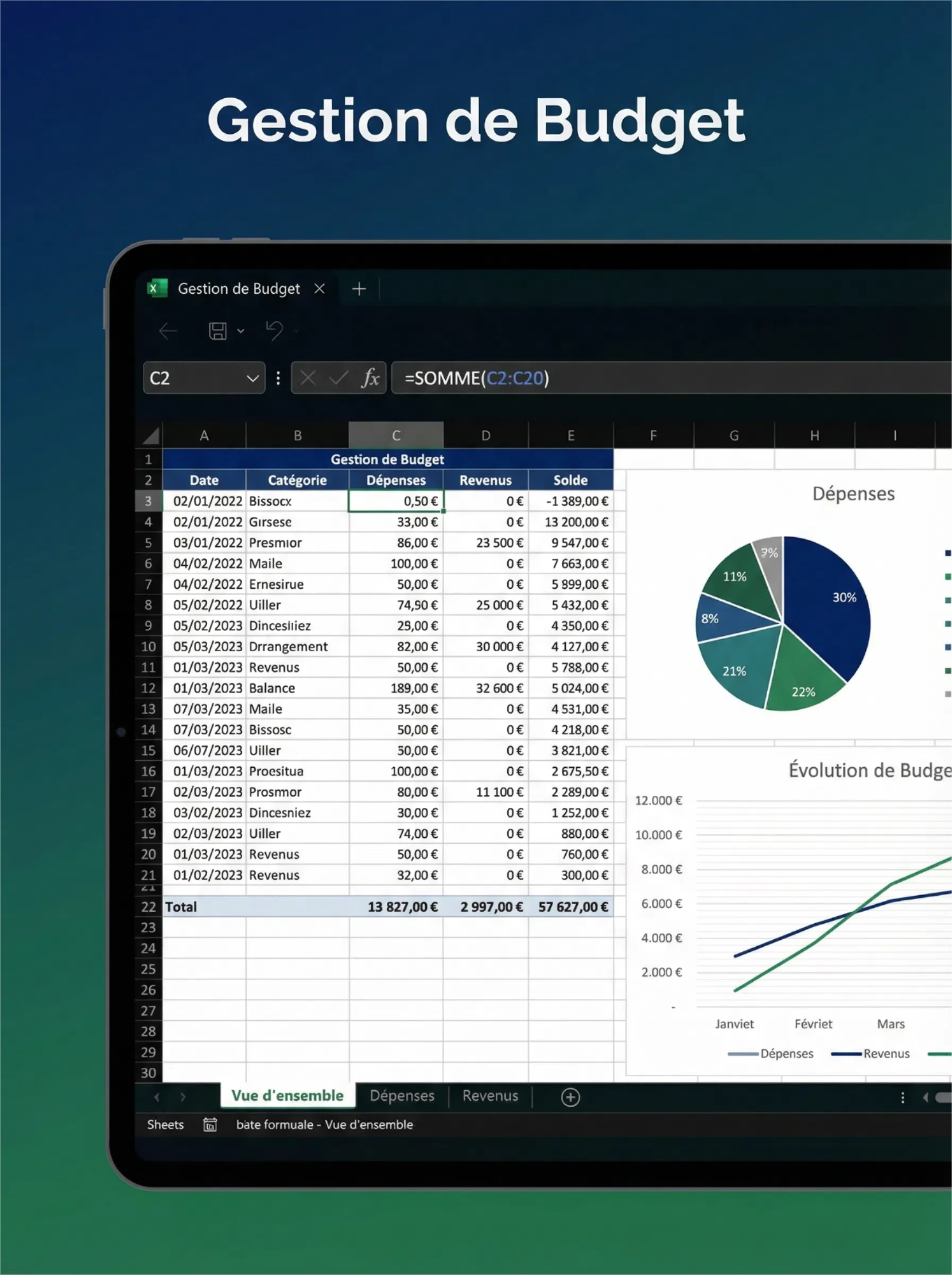The height and width of the screenshot is (1275, 952).
Task: Click the undo arrow icon
Action: point(274,330)
